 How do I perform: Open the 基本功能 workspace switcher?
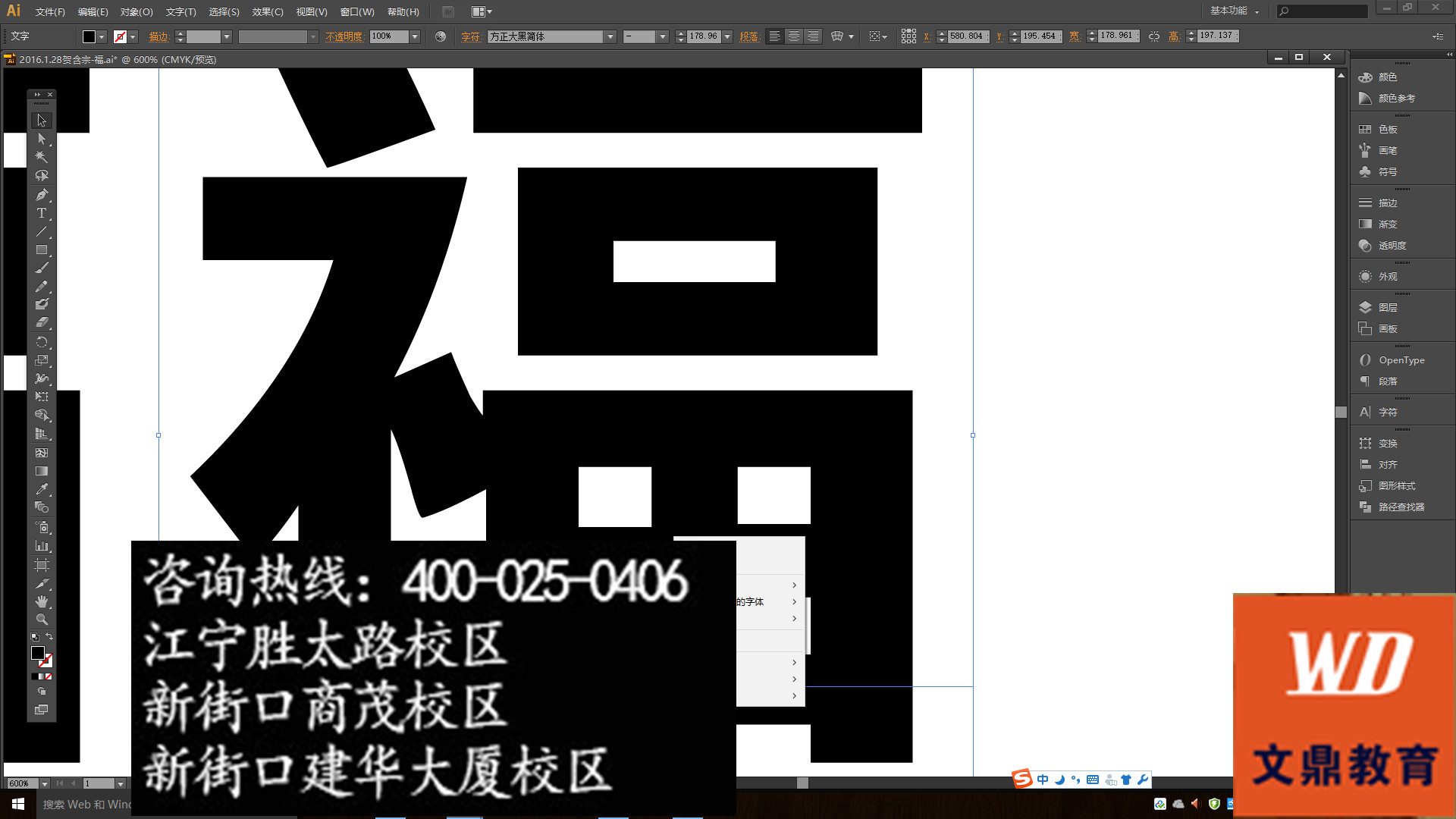1234,11
